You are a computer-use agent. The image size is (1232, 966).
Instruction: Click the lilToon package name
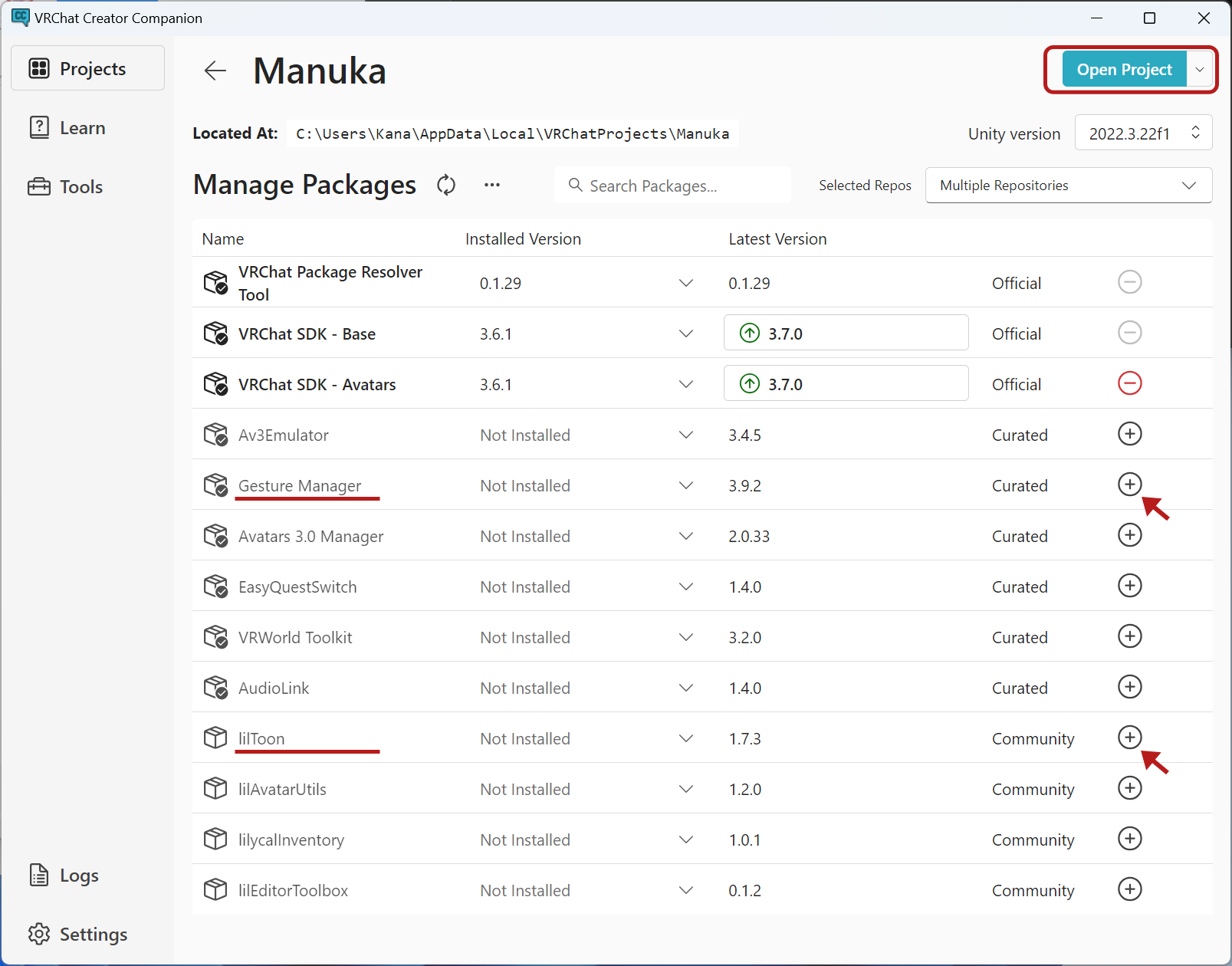click(261, 738)
